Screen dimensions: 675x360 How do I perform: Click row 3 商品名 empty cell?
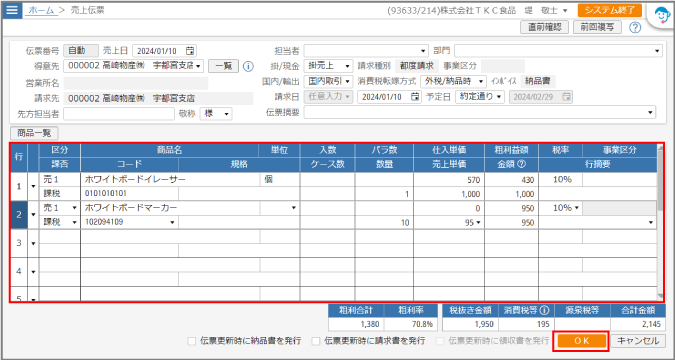[170, 236]
